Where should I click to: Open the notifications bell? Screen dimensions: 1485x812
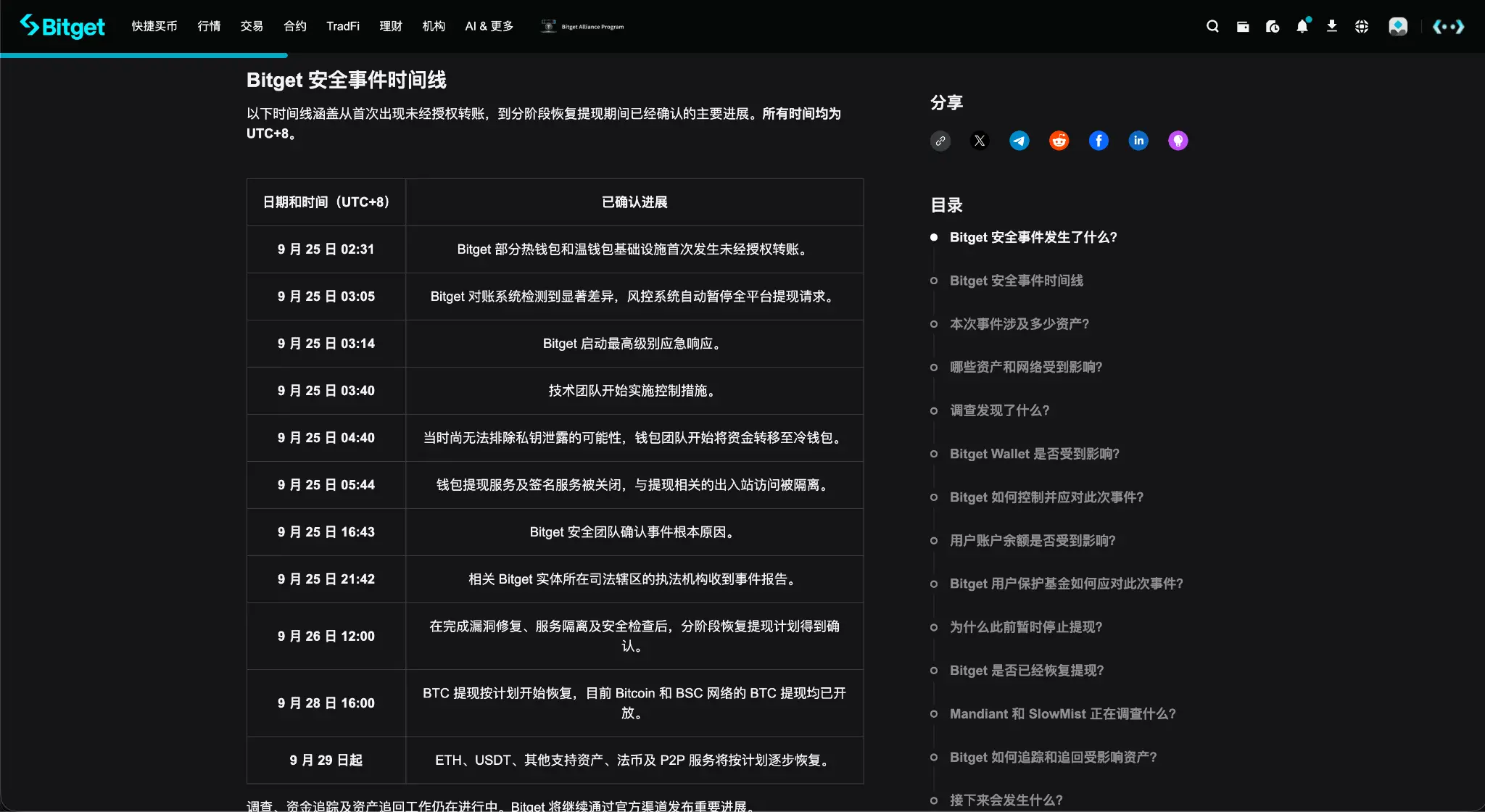pyautogui.click(x=1303, y=26)
